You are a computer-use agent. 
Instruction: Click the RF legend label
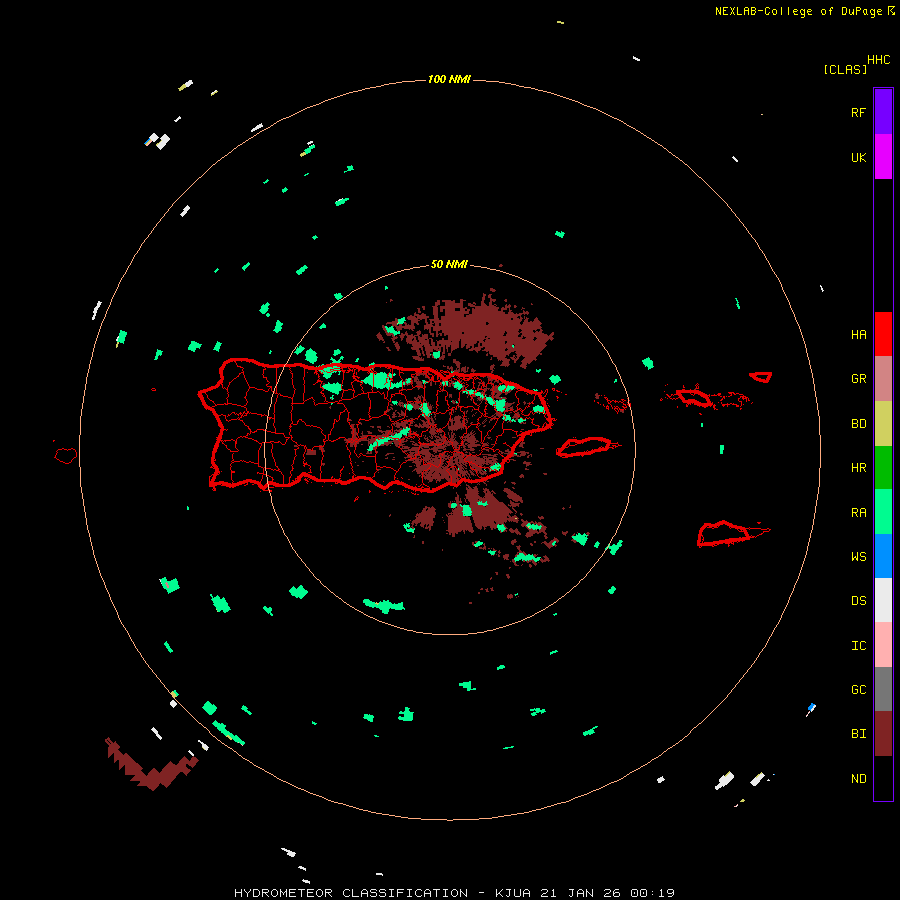[859, 112]
